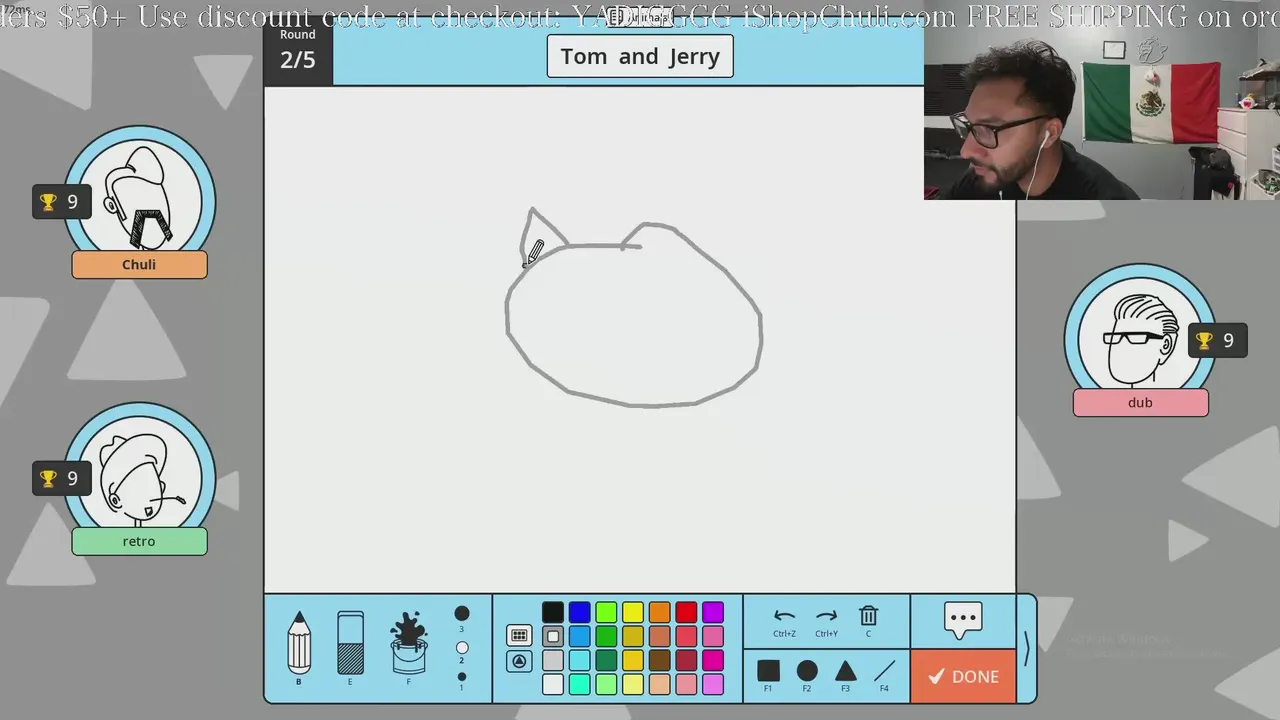Select the filled triangle shape tool
This screenshot has height=720, width=1280.
pos(846,671)
